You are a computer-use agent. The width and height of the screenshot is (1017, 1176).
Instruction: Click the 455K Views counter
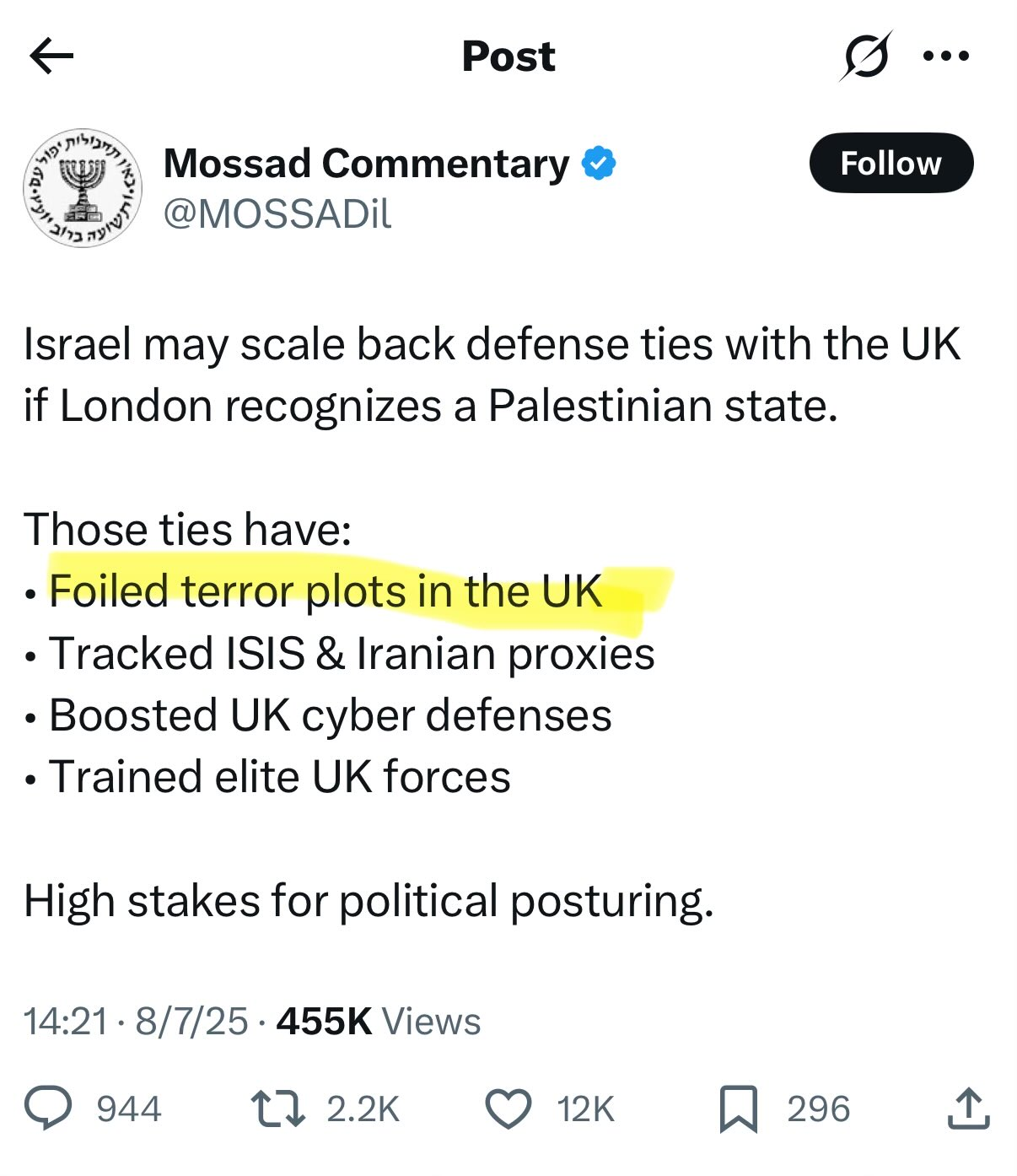pyautogui.click(x=379, y=1021)
